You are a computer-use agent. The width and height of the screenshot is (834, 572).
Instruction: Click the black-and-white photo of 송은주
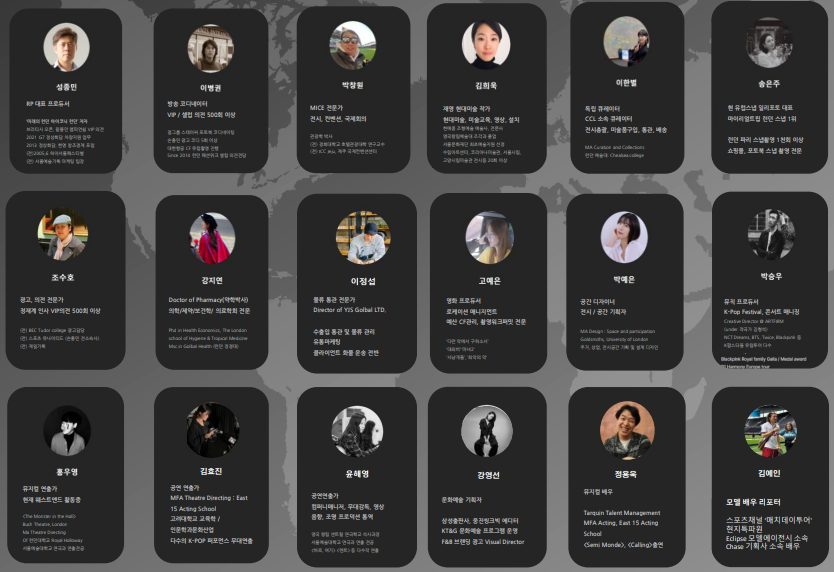[x=769, y=43]
